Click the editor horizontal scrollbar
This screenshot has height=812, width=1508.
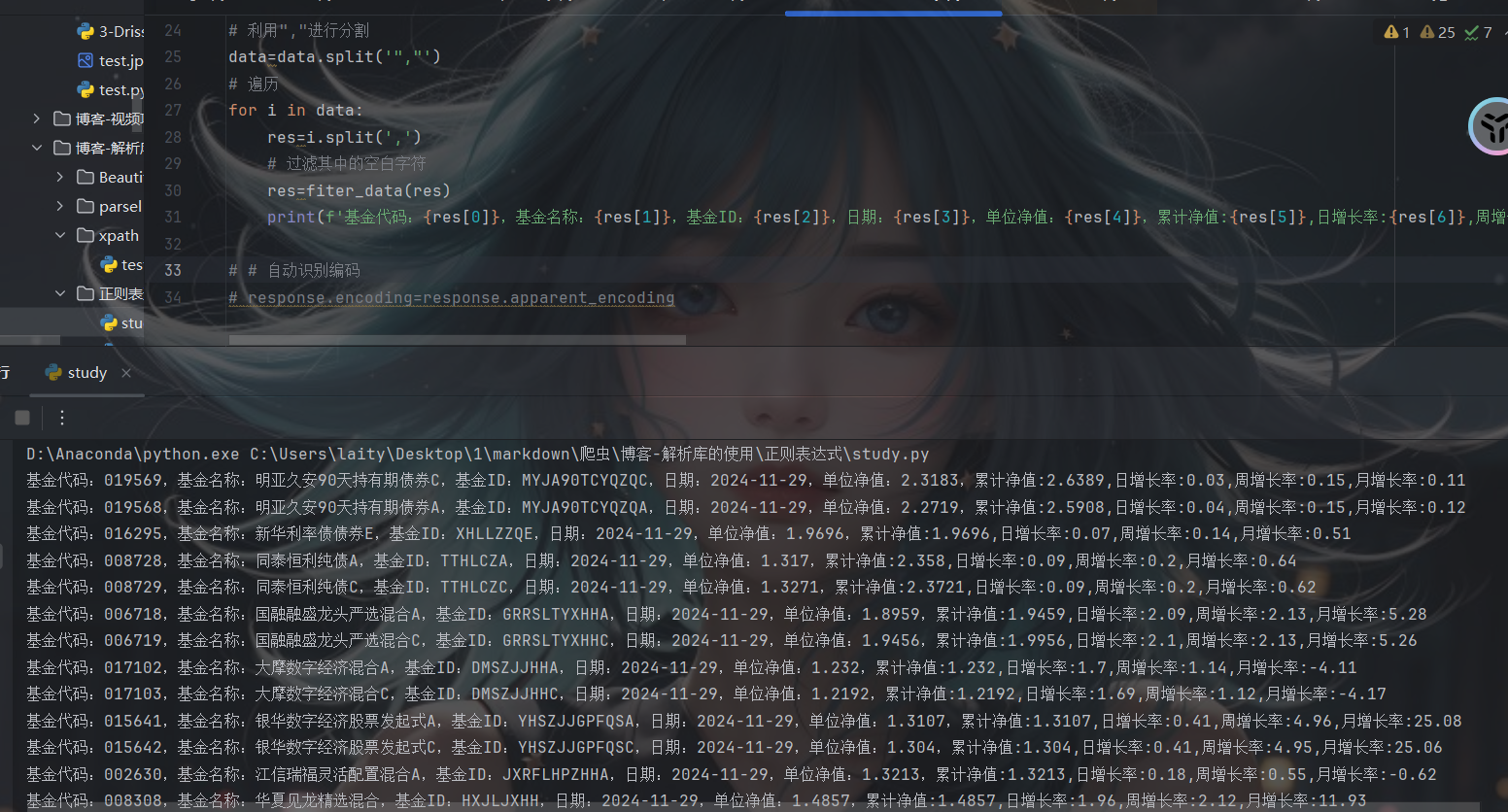pyautogui.click(x=458, y=340)
